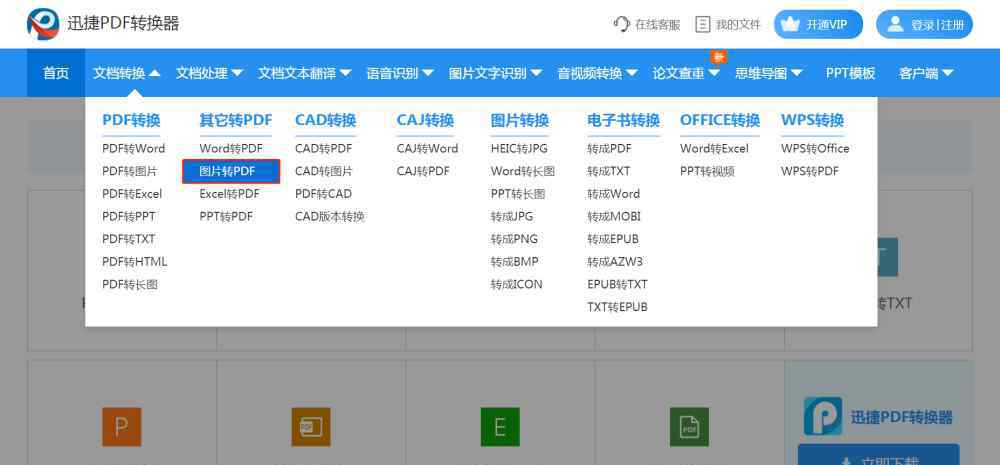1000x465 pixels.
Task: Select CAJ转Word menu entry
Action: [427, 149]
